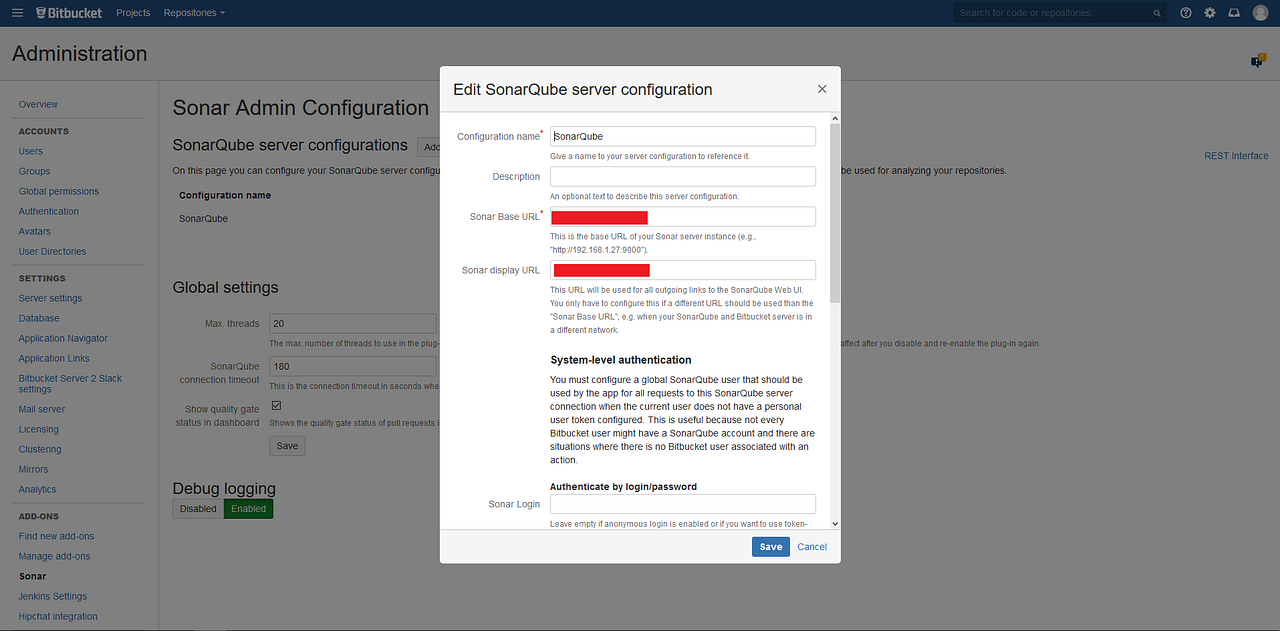Click the dialog scrollbar up arrow

pos(835,117)
